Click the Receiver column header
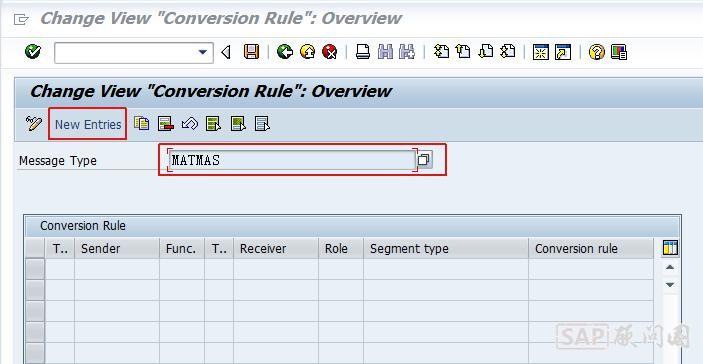The width and height of the screenshot is (703, 364). [x=276, y=248]
